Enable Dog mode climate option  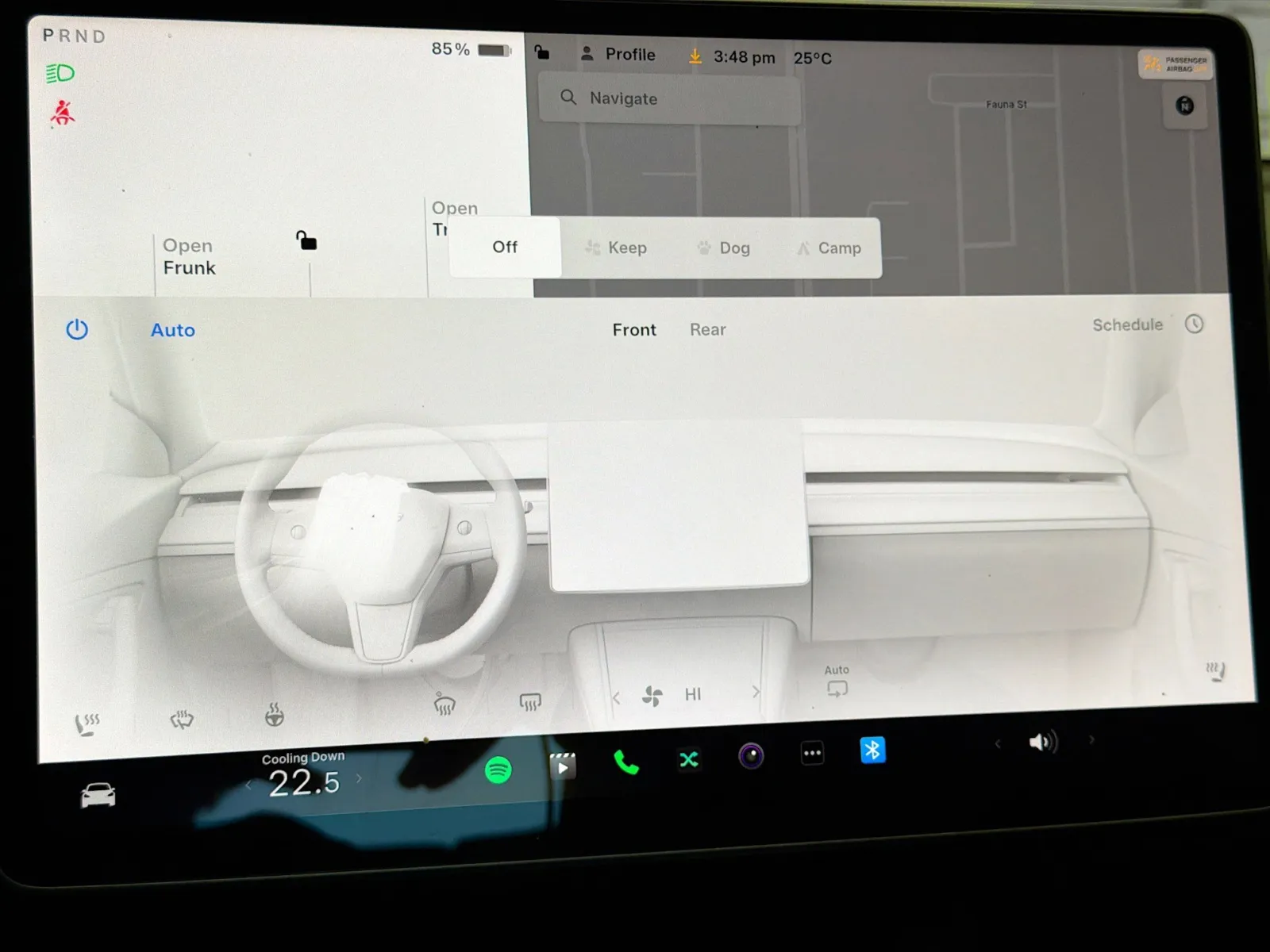(x=724, y=248)
